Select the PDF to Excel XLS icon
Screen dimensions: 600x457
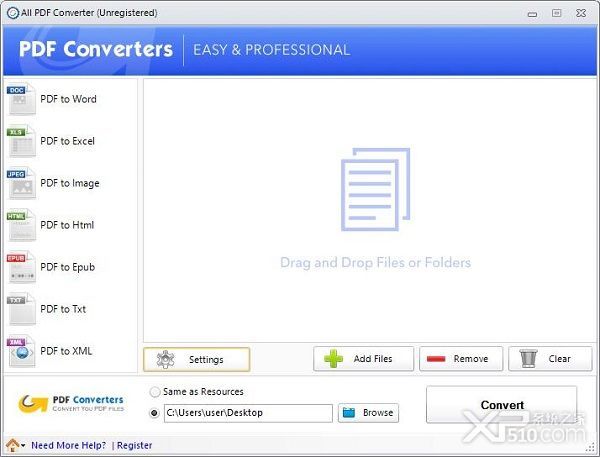point(22,141)
